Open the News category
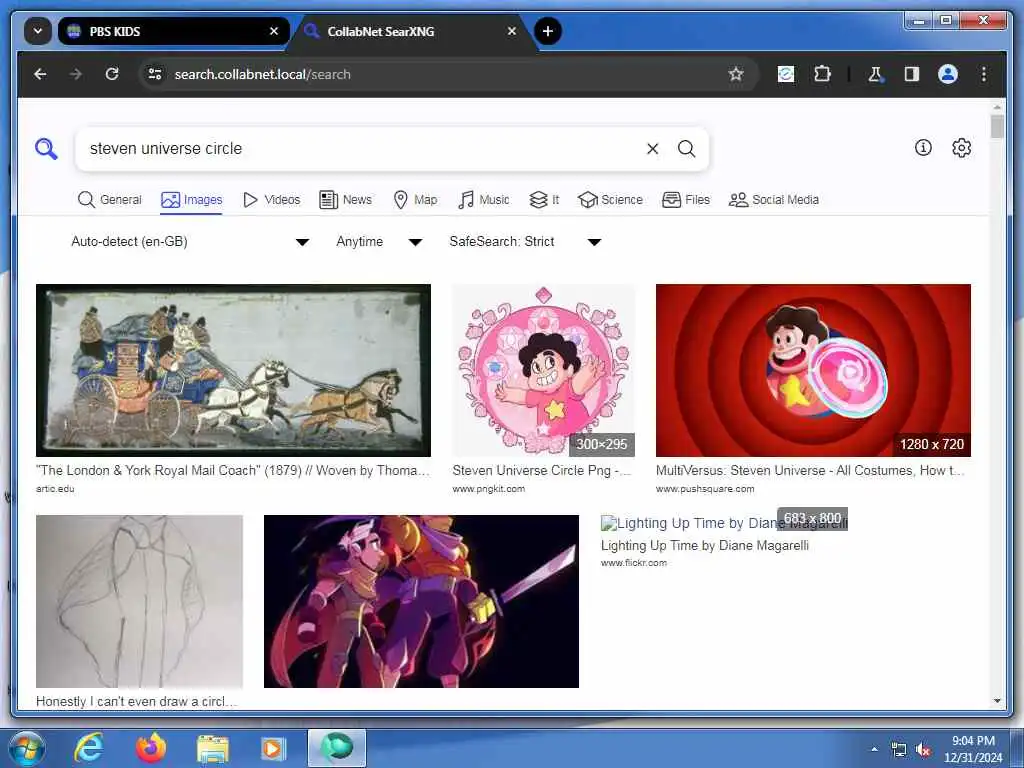The width and height of the screenshot is (1024, 768). pyautogui.click(x=345, y=200)
